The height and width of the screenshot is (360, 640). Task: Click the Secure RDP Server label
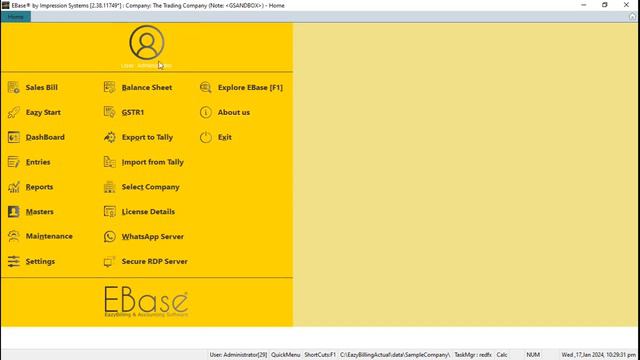(x=155, y=261)
